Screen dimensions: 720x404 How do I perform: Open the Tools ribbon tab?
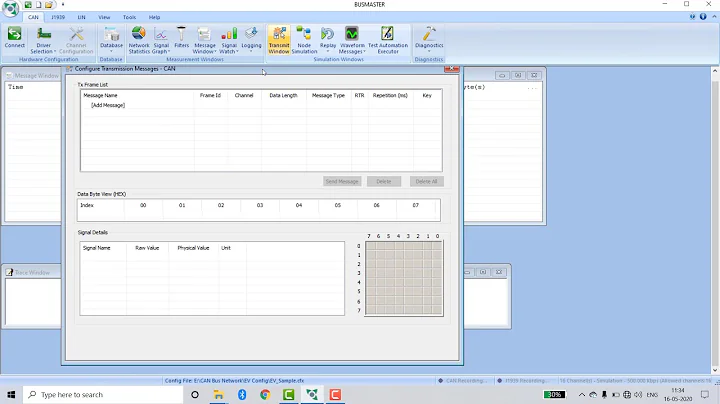pos(129,17)
